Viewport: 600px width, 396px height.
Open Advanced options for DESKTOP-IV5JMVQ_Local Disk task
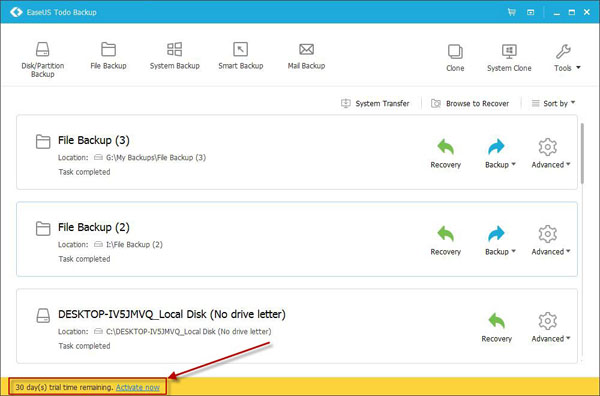click(x=551, y=328)
